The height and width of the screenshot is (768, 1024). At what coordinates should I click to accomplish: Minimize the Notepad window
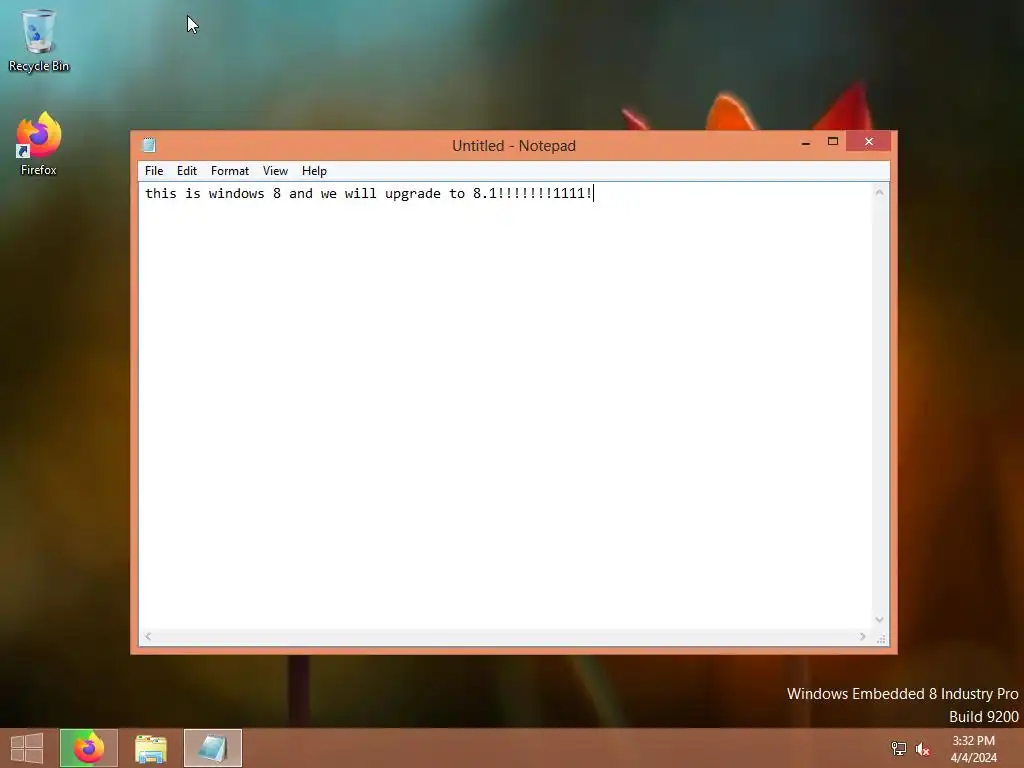point(806,142)
